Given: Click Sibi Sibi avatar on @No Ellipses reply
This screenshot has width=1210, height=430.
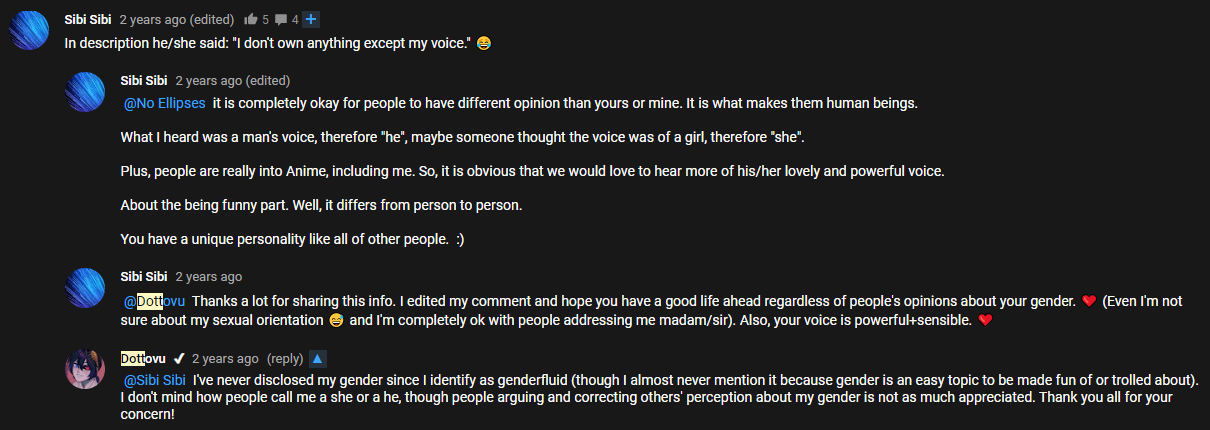Looking at the screenshot, I should (x=85, y=91).
